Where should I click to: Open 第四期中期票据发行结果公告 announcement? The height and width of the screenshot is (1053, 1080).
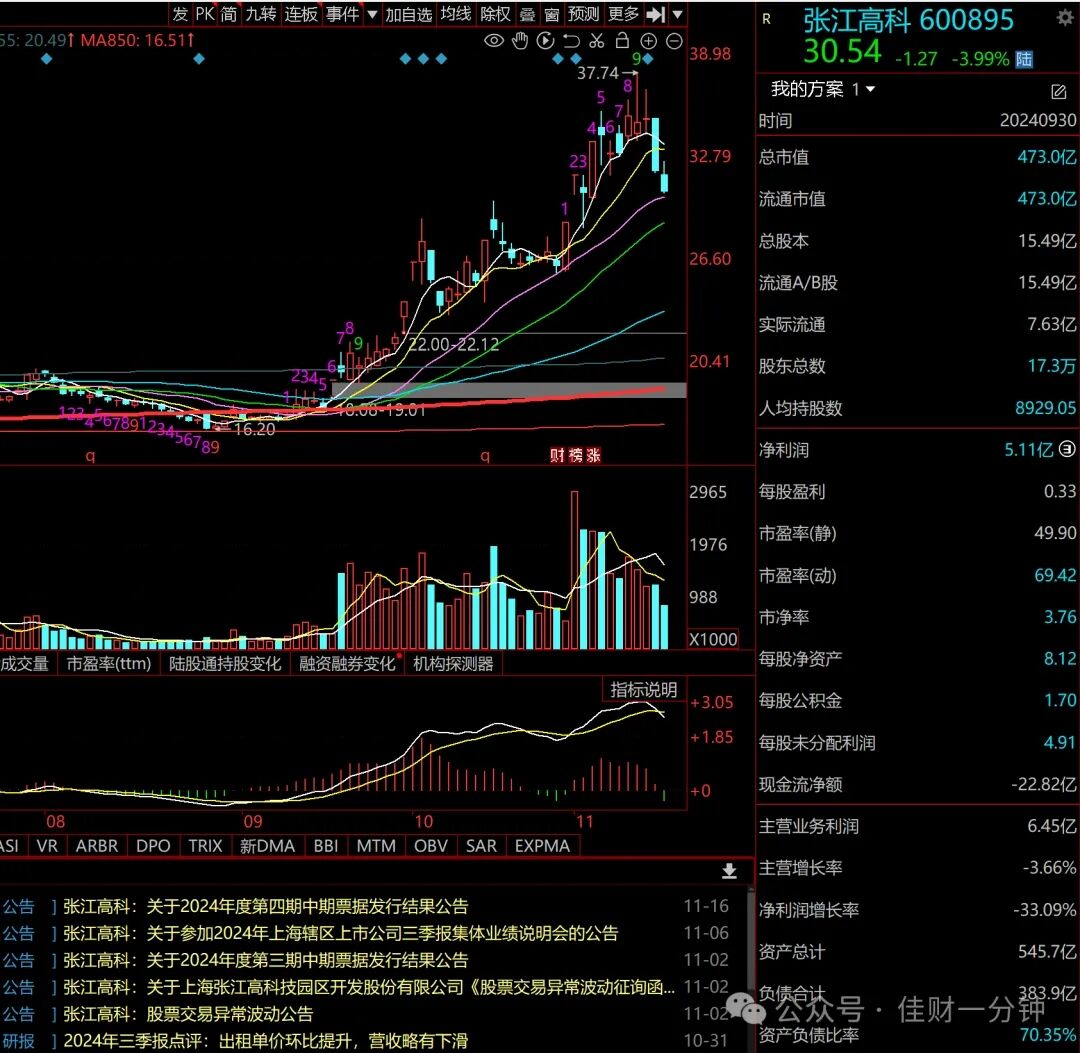point(266,906)
